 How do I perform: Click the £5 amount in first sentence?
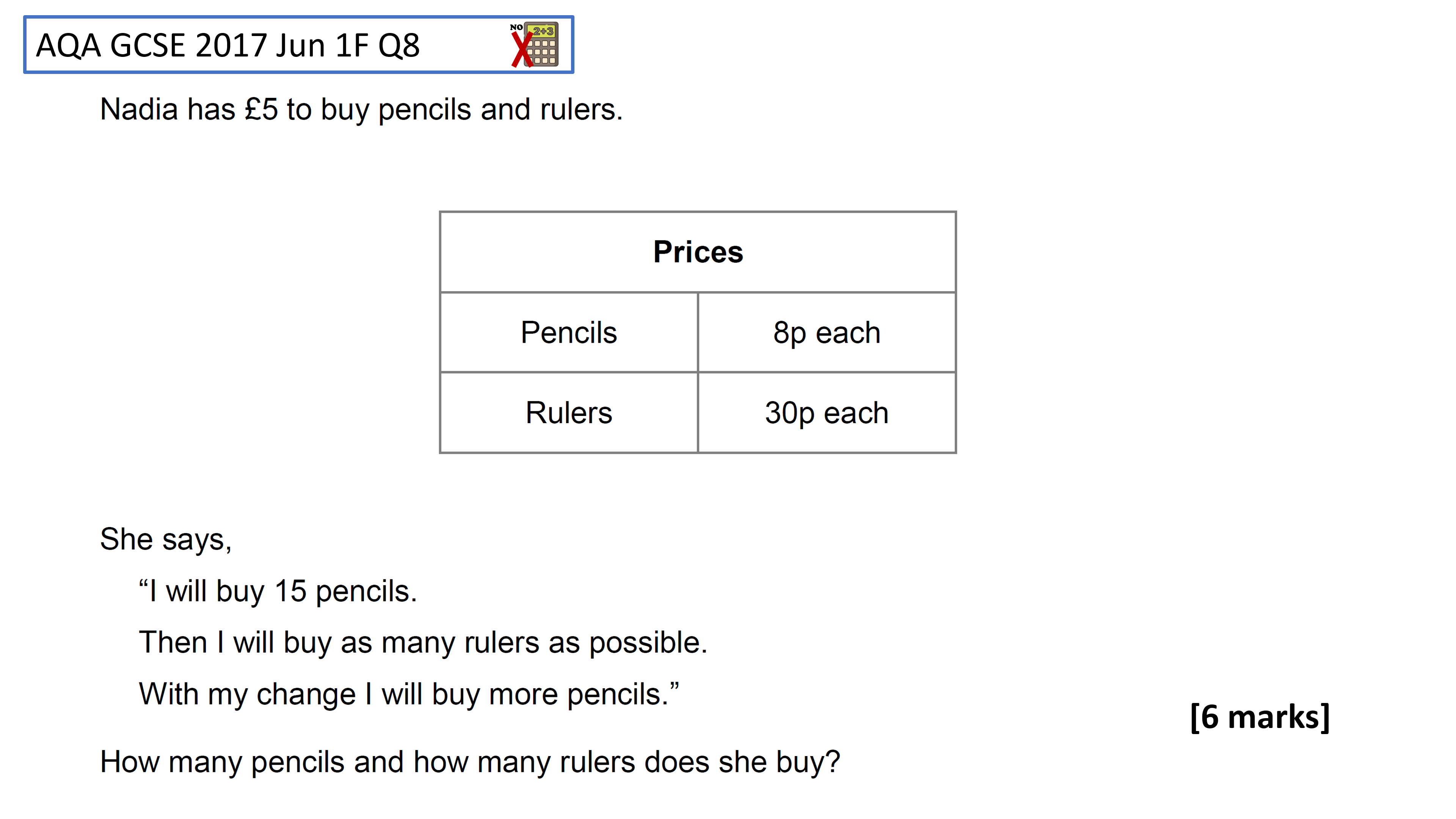(x=261, y=109)
